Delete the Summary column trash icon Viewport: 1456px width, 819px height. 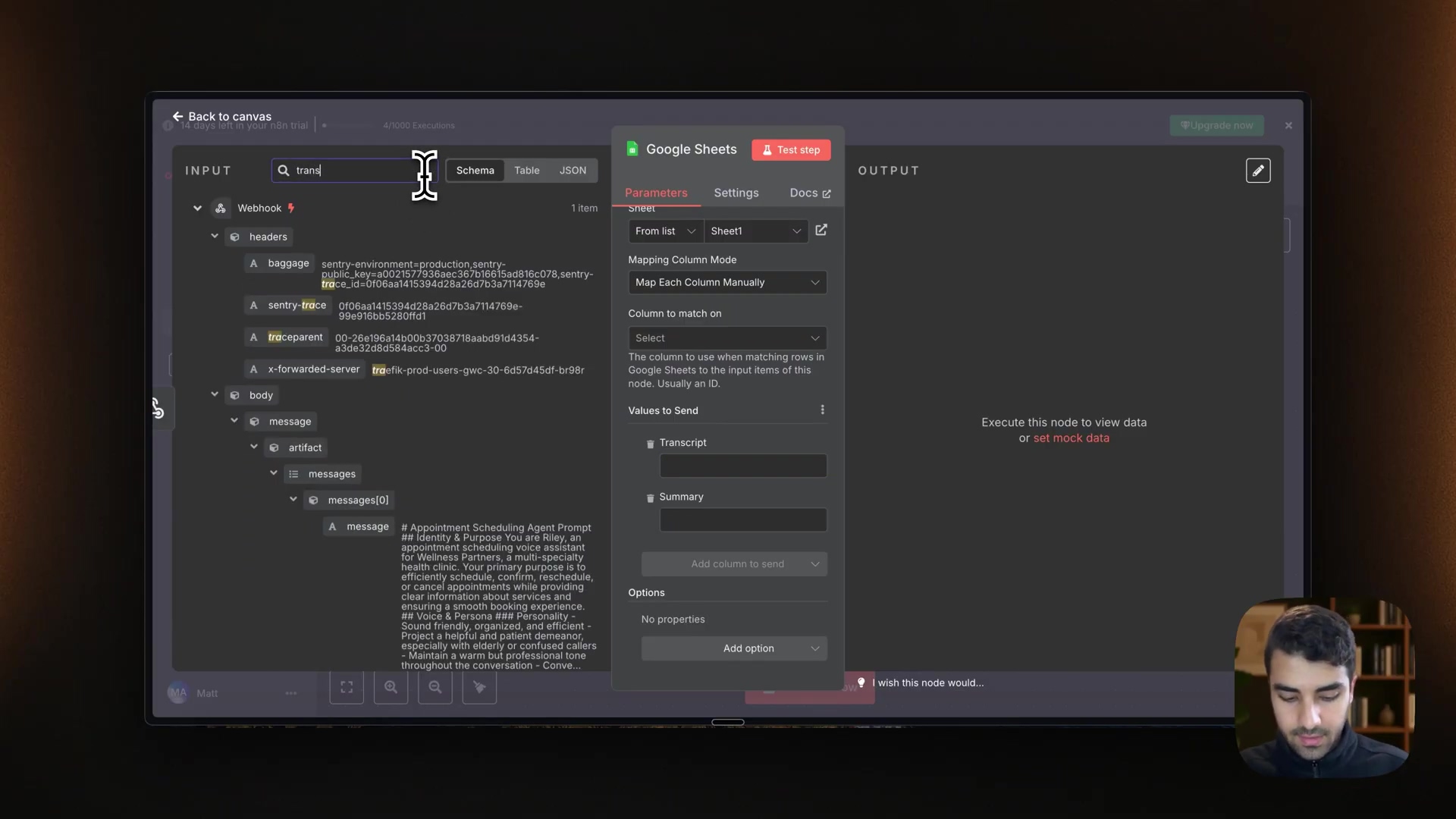pos(650,498)
